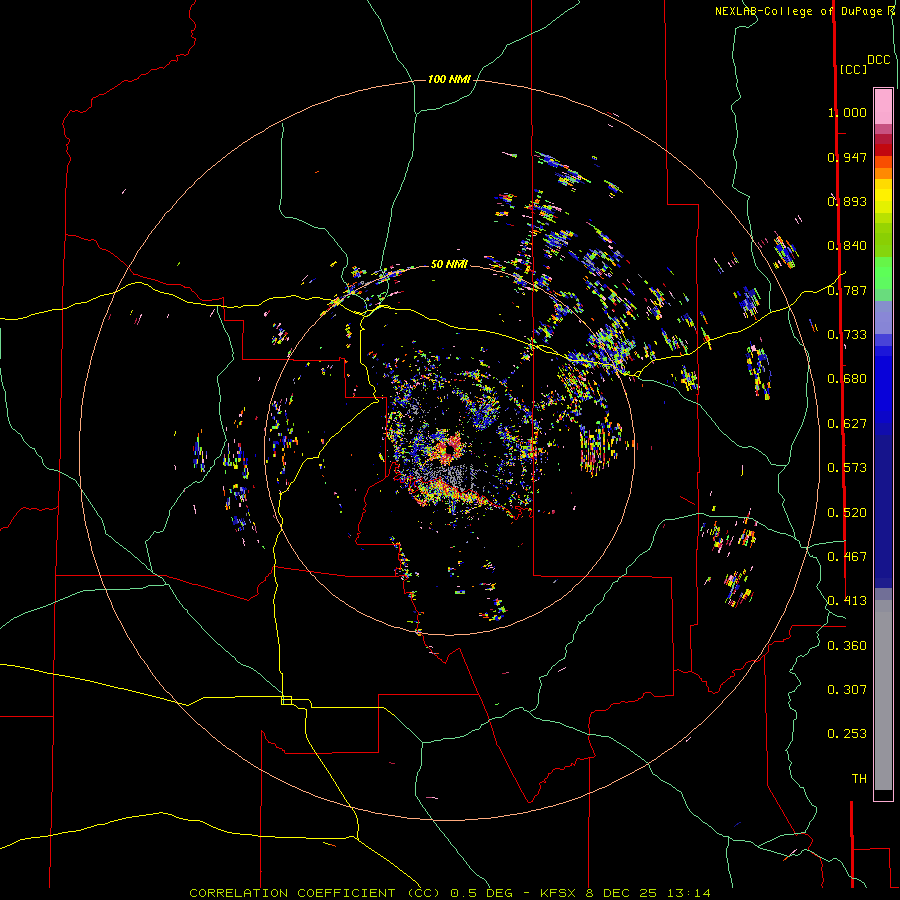Click the 8 DEC 25 date text
The image size is (900, 900).
click(x=623, y=893)
